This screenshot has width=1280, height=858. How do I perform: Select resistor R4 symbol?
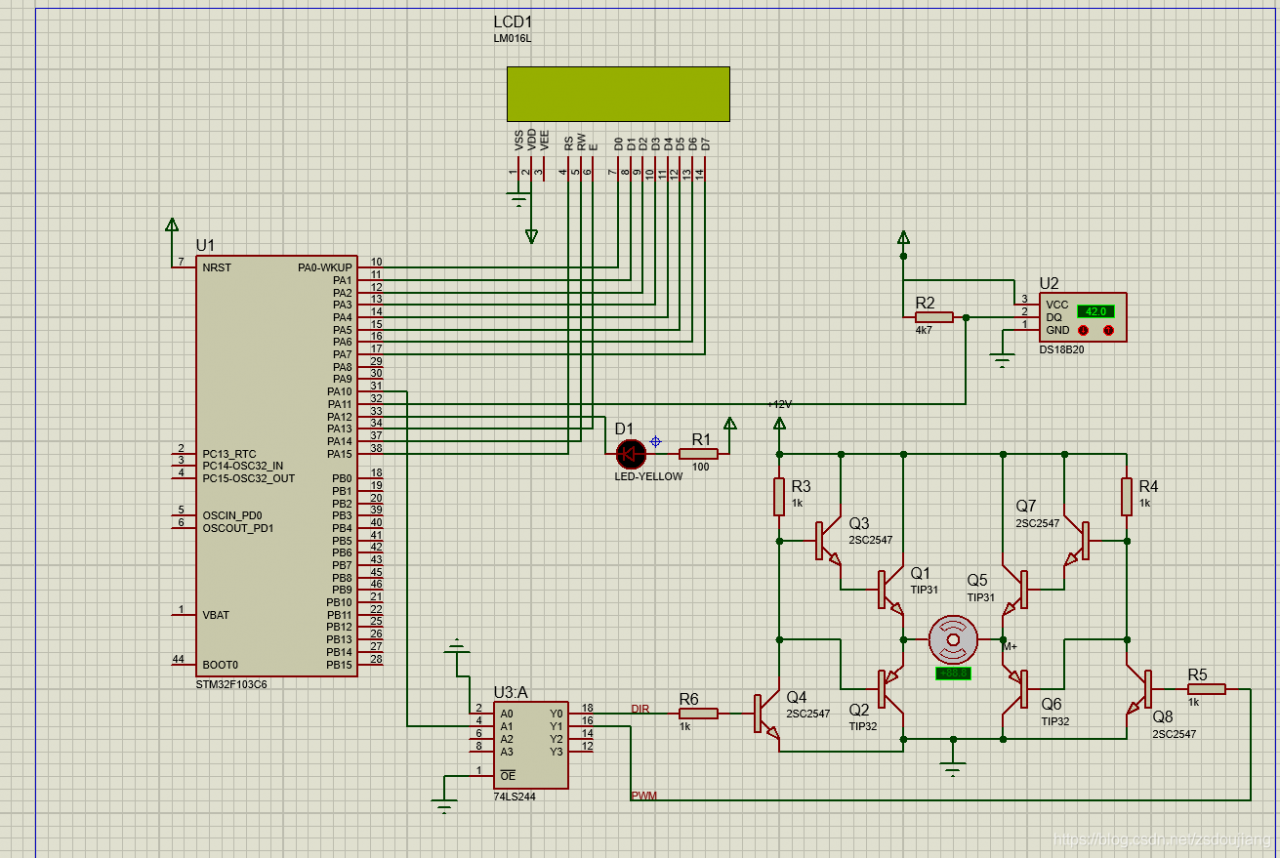coord(1126,497)
